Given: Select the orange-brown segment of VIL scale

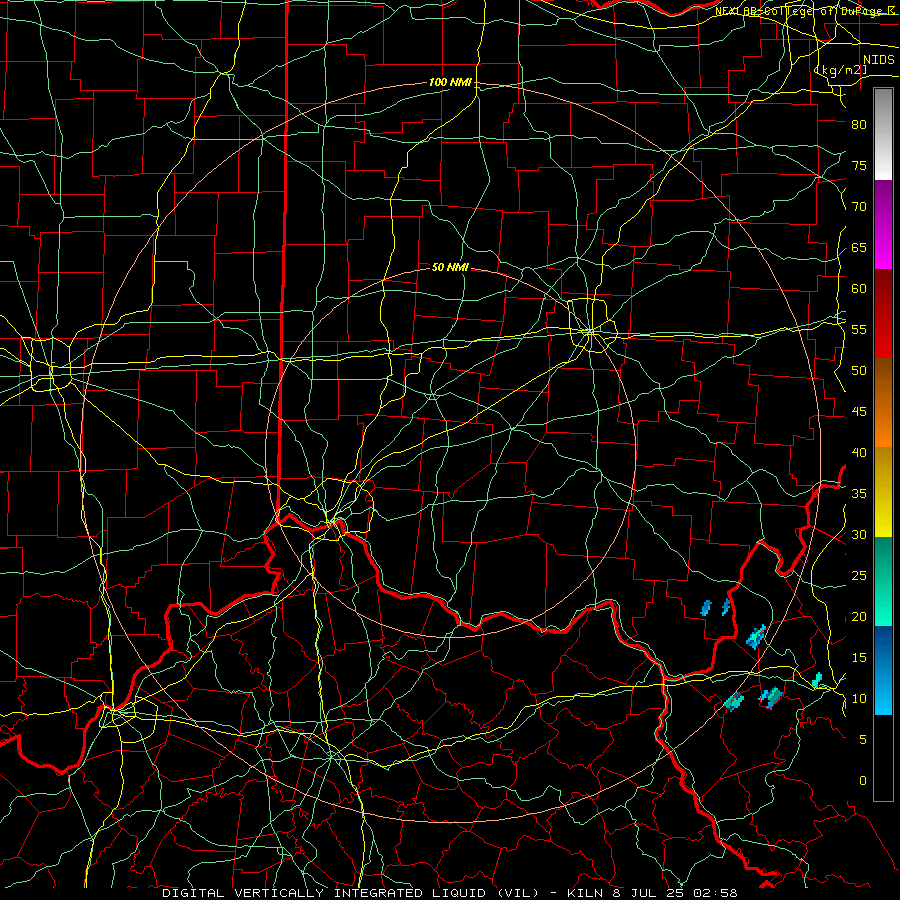Looking at the screenshot, I should pos(883,403).
